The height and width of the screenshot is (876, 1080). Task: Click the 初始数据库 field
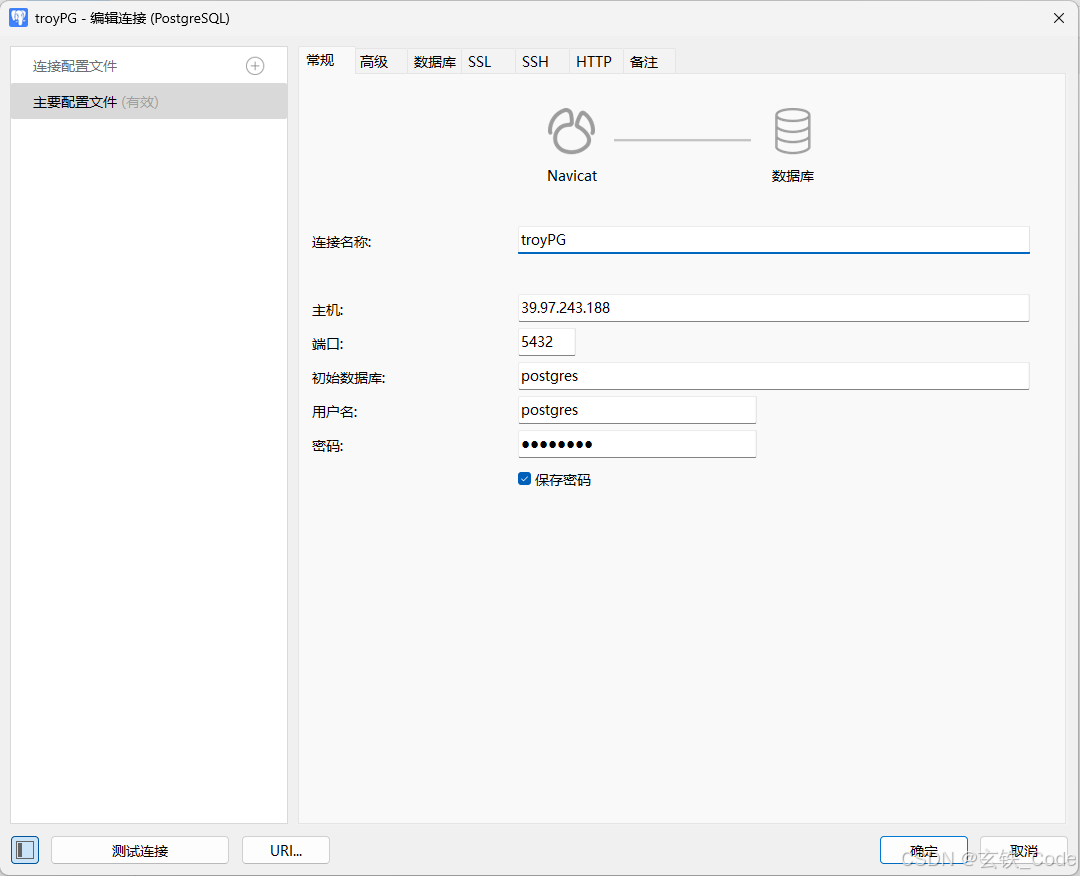(x=773, y=376)
